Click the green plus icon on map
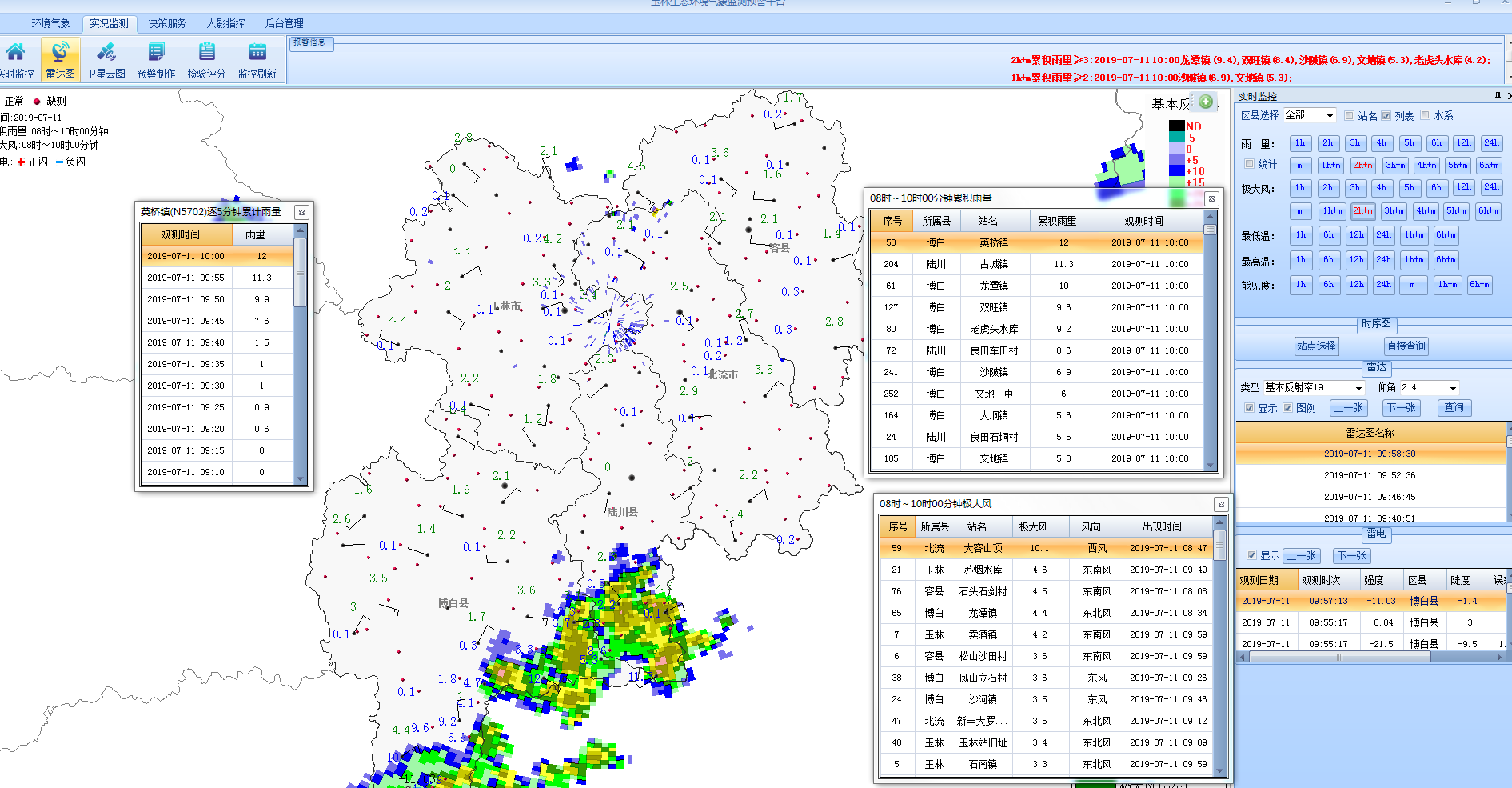Viewport: 1512px width, 788px height. coord(1205,102)
